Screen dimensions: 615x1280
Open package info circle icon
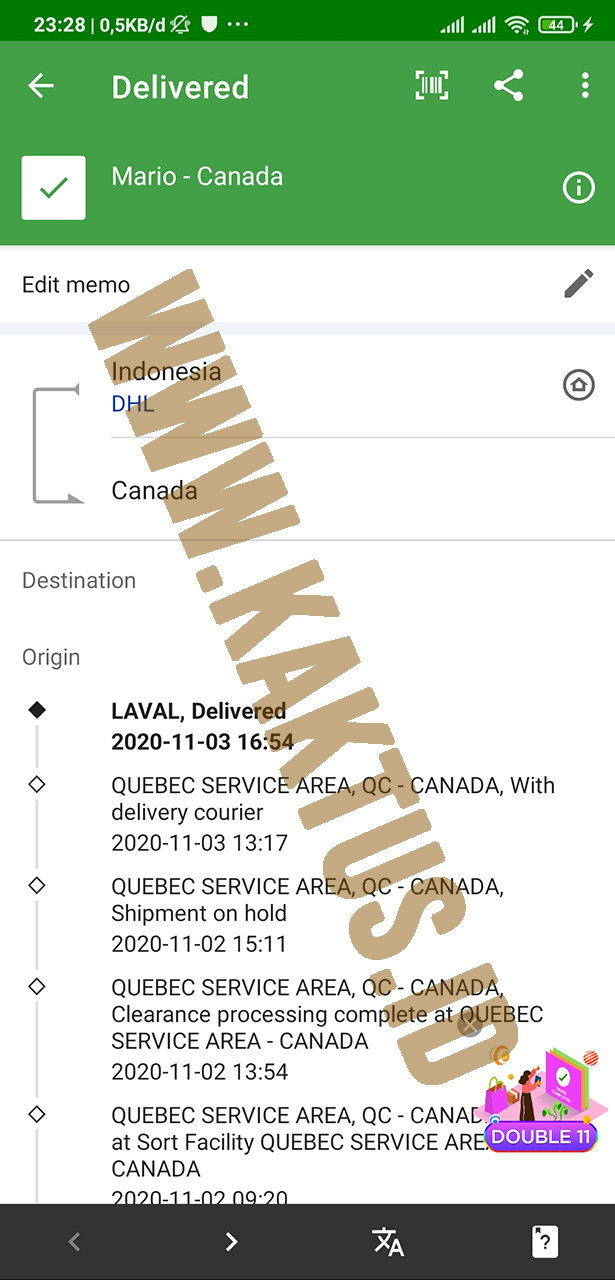(x=579, y=187)
